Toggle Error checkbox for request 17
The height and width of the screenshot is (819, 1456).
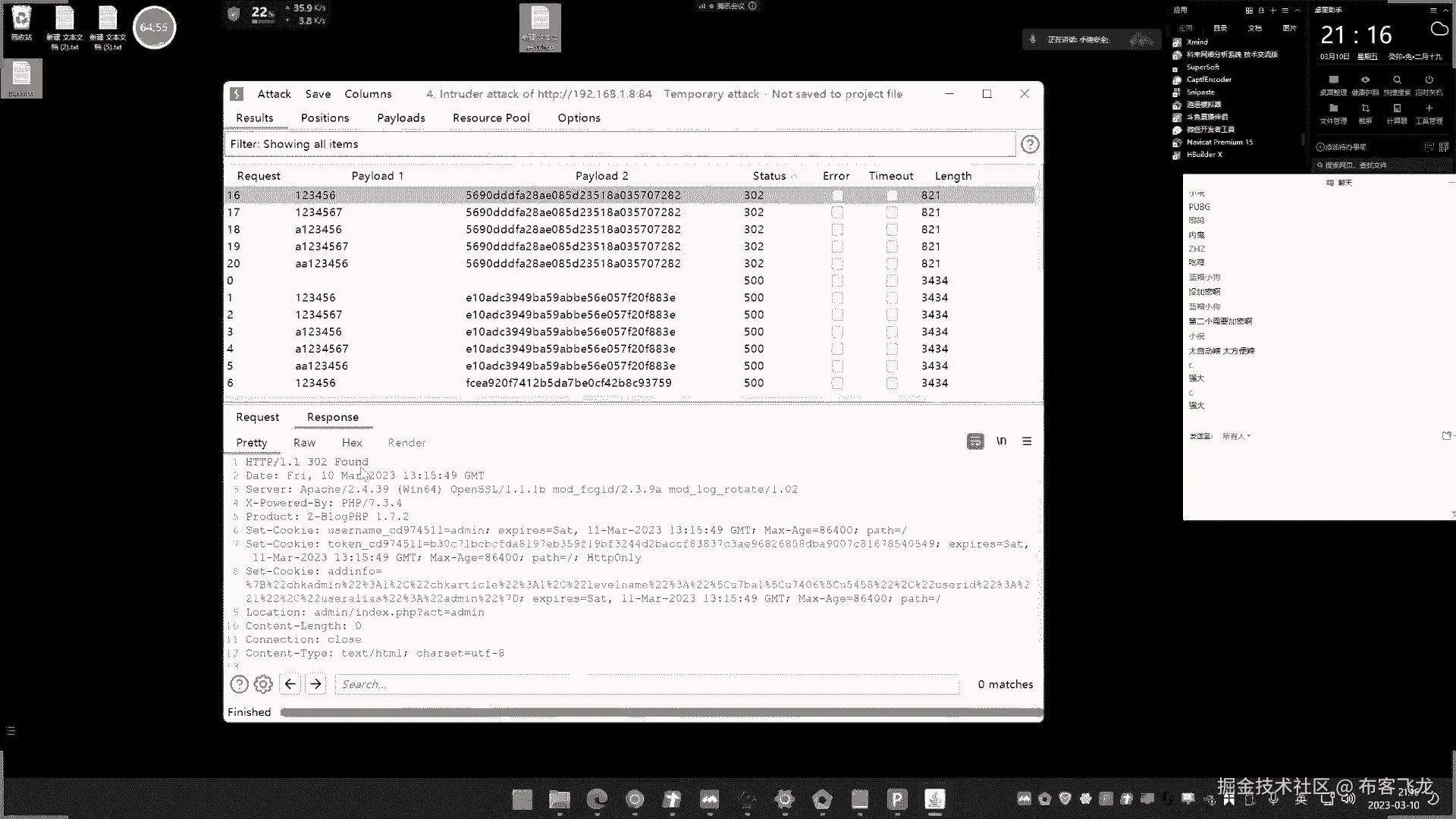(837, 212)
